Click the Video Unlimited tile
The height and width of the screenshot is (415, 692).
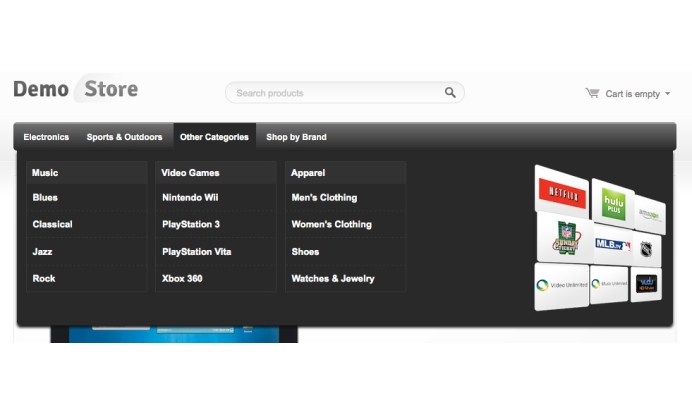561,286
